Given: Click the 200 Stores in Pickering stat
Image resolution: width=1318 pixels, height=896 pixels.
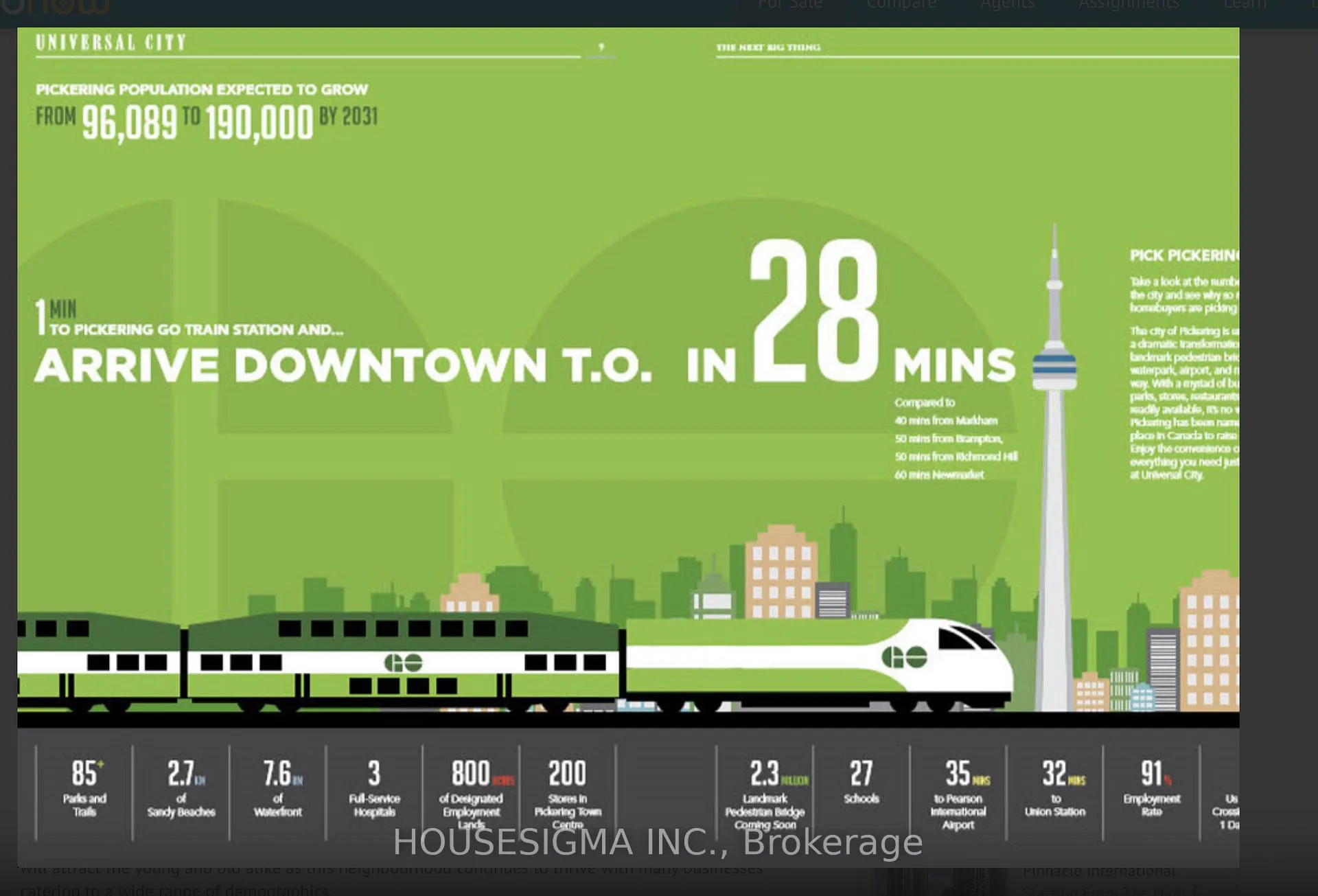Looking at the screenshot, I should coord(568,794).
